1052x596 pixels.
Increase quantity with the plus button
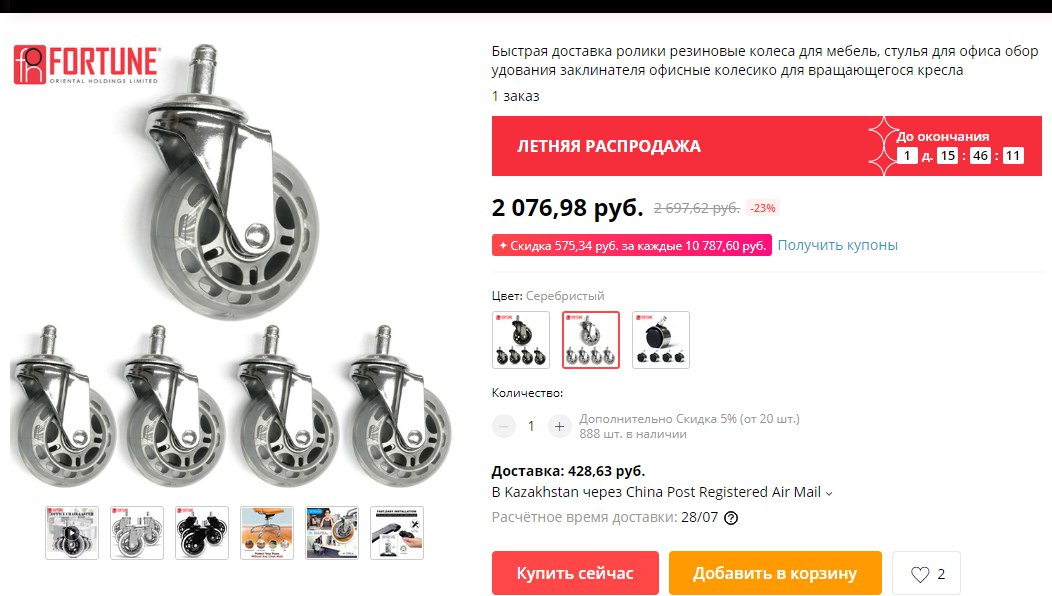click(x=560, y=426)
